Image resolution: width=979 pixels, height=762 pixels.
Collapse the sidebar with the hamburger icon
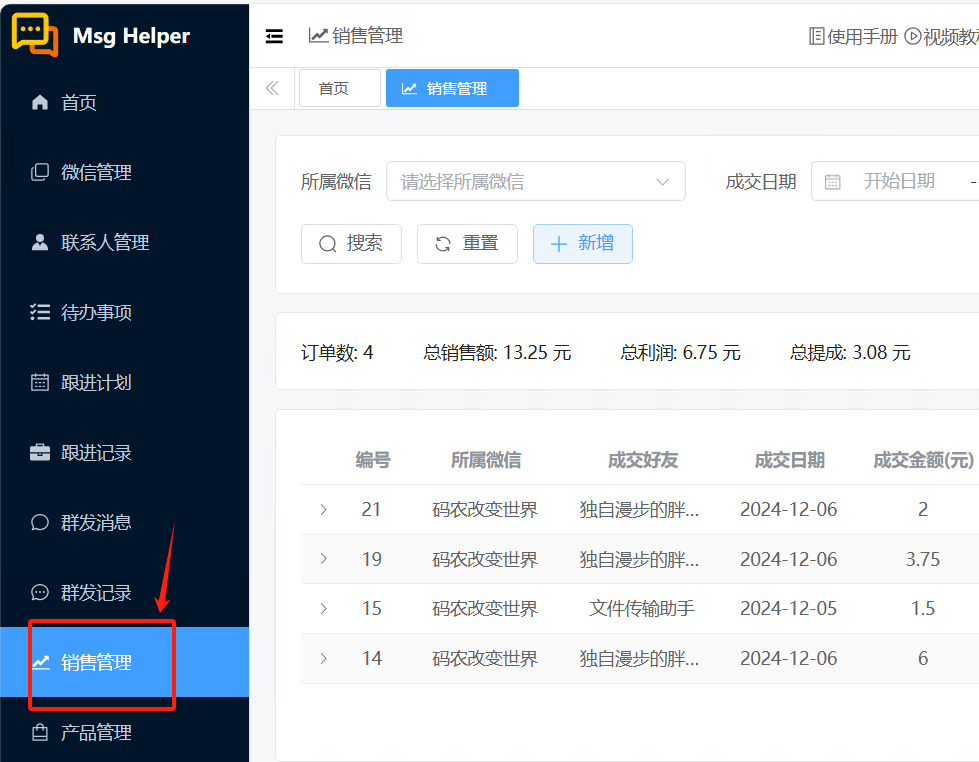[x=274, y=36]
